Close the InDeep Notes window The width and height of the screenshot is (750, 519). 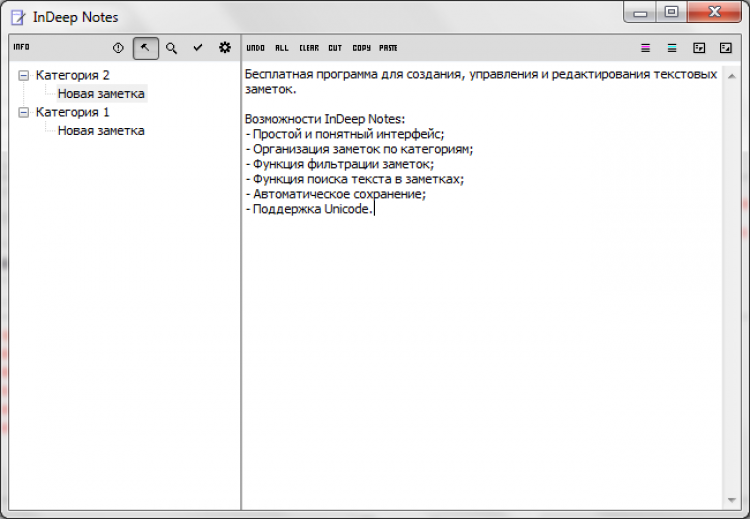(715, 12)
